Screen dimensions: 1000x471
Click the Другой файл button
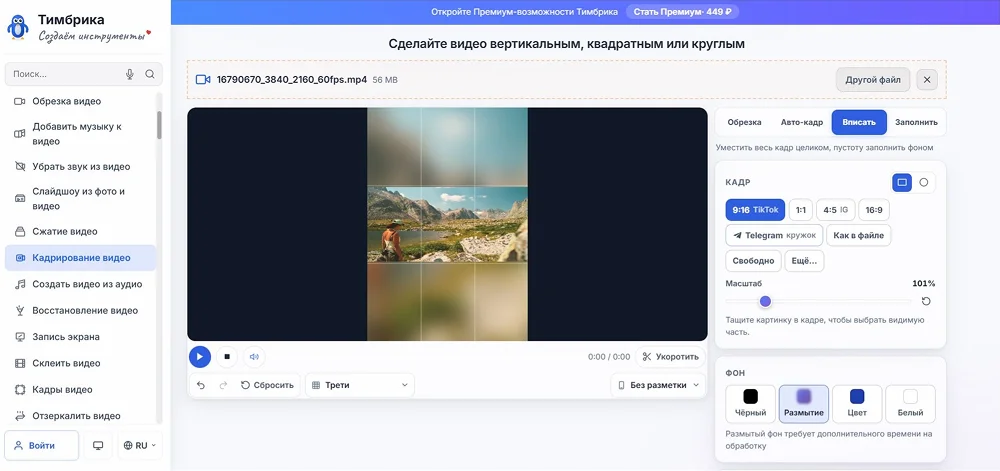tap(872, 80)
